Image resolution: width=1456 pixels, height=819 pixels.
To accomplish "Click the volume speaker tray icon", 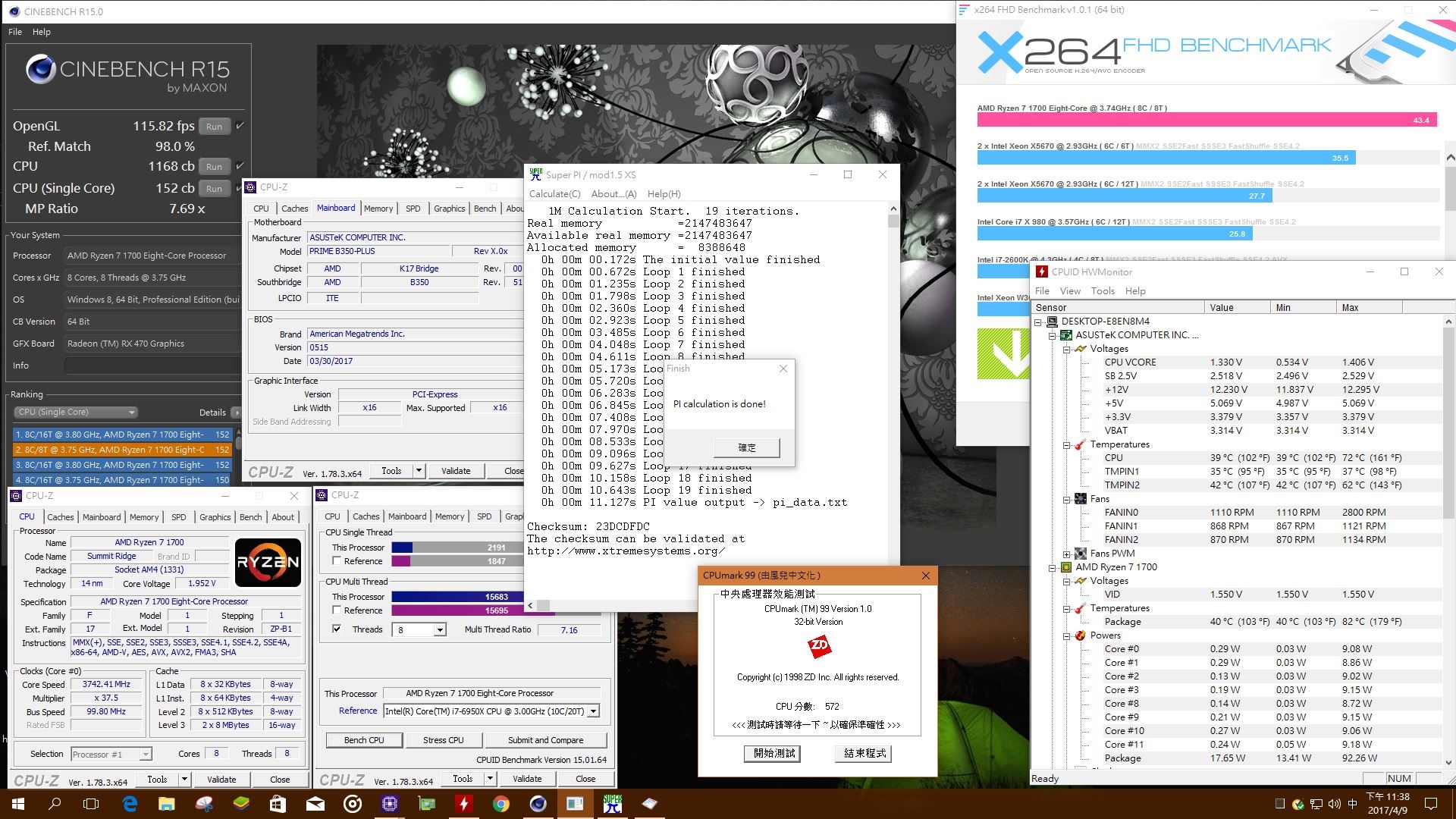I will click(1334, 804).
